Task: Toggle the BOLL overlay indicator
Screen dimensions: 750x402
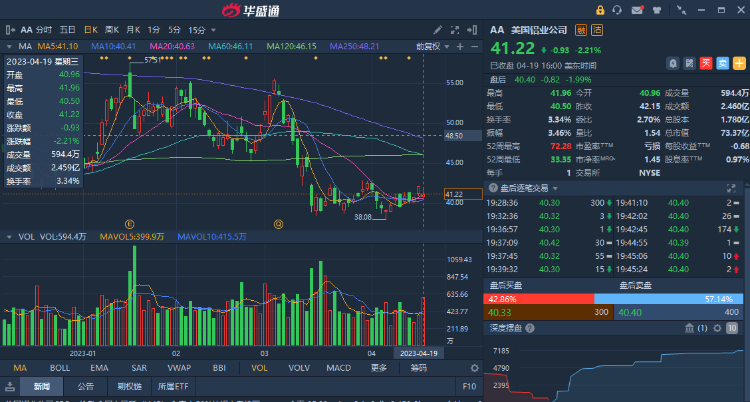Action: point(60,368)
